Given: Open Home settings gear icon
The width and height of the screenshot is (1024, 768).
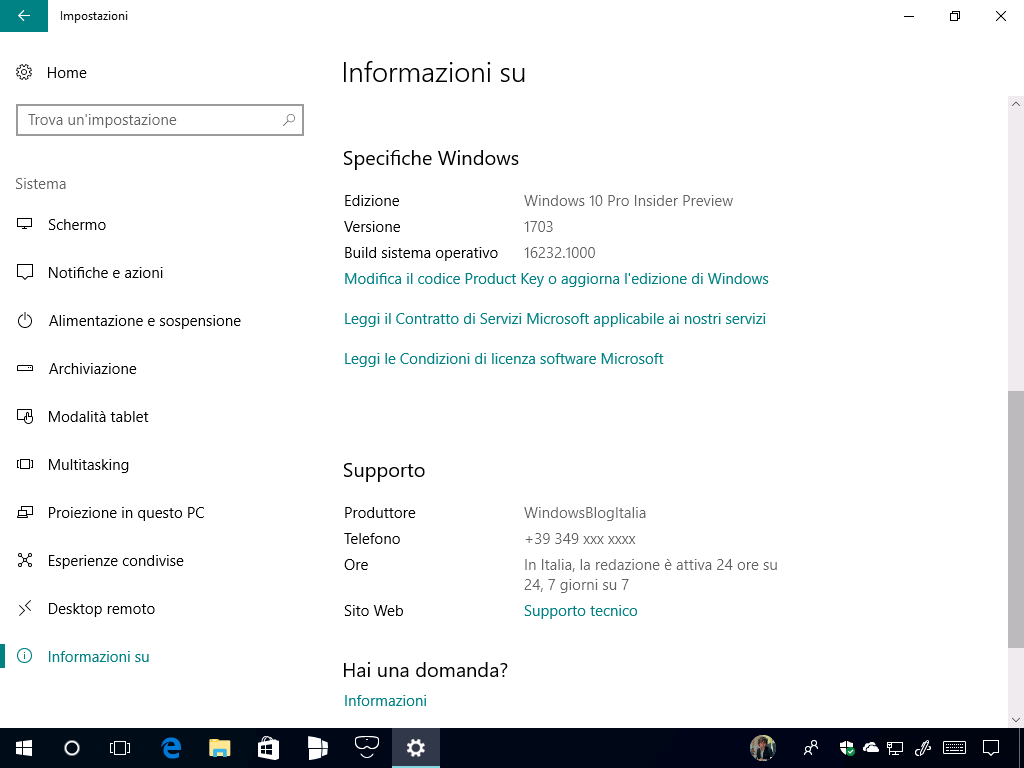Looking at the screenshot, I should (x=24, y=72).
